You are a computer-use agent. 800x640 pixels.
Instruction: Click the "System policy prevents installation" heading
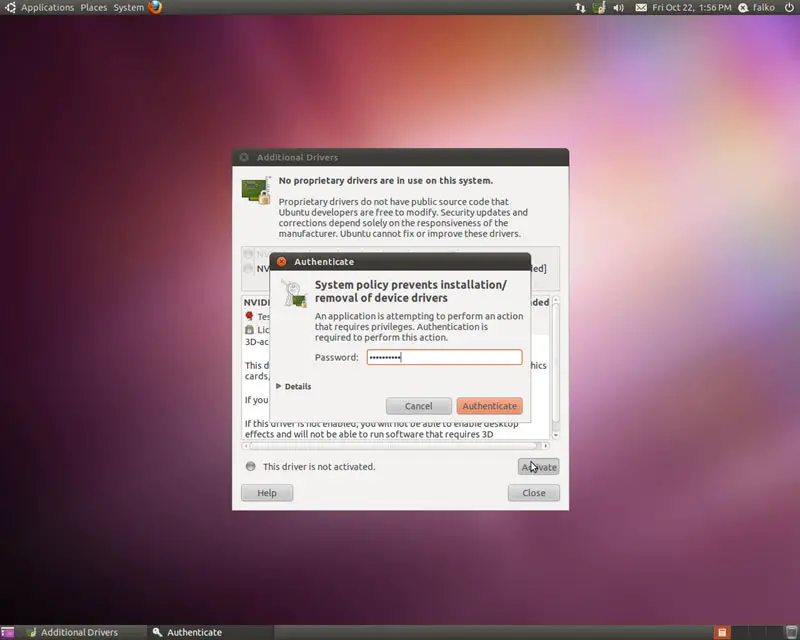point(411,291)
